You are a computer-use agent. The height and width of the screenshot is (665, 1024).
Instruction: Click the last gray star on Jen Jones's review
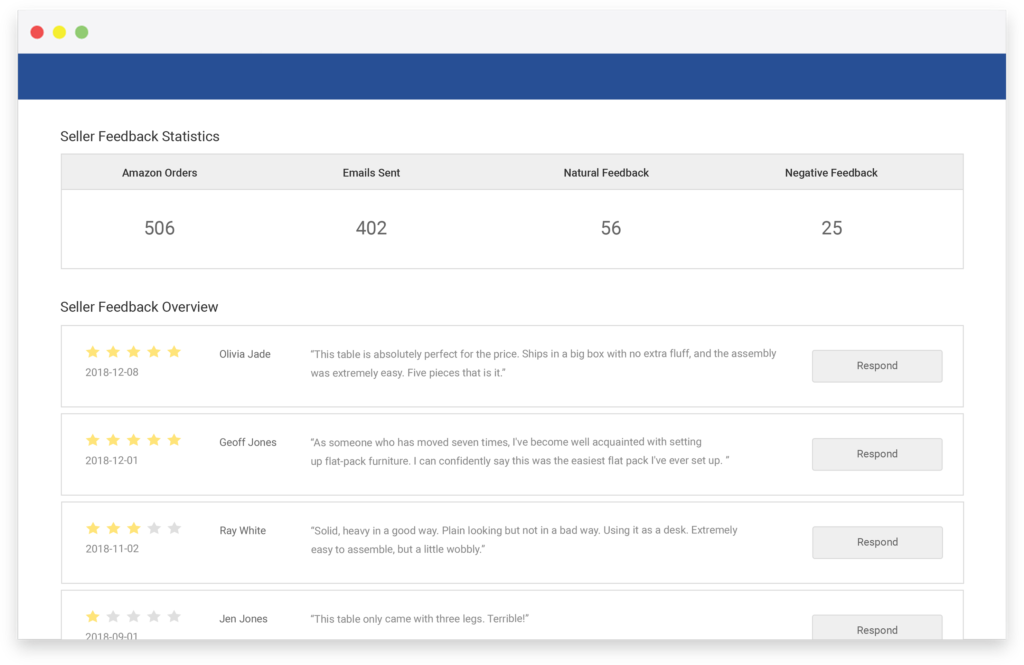176,617
